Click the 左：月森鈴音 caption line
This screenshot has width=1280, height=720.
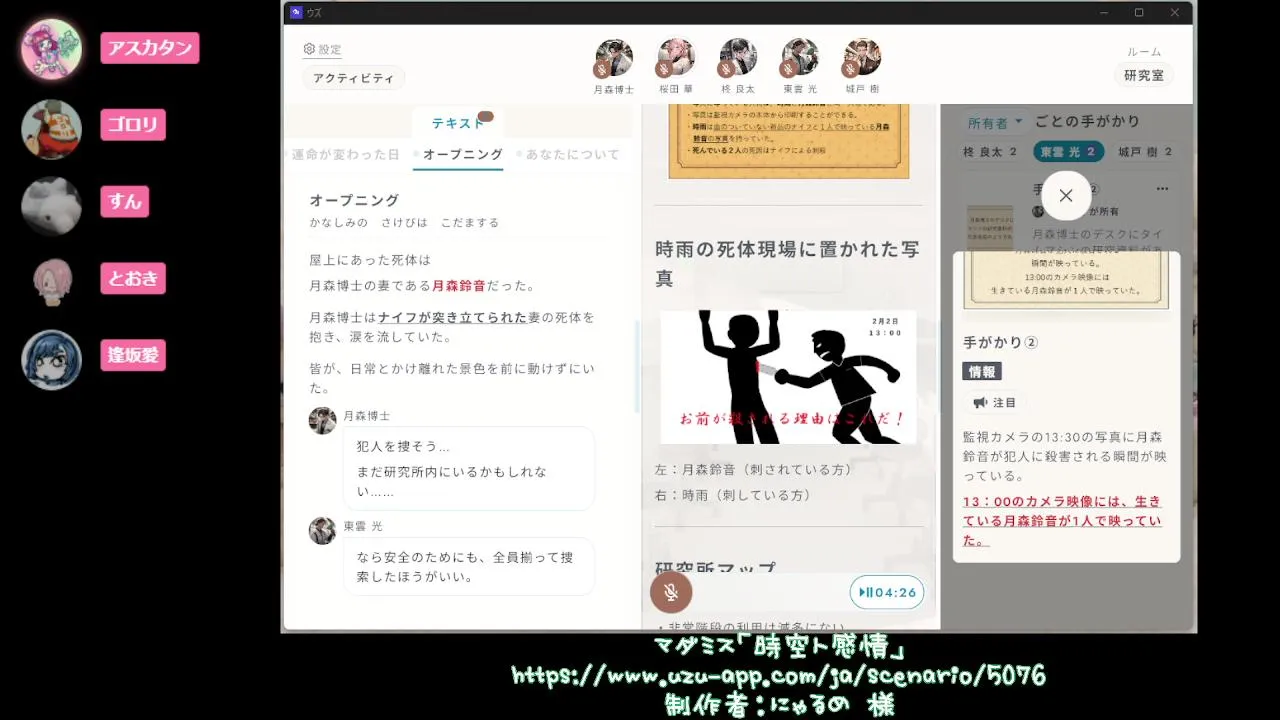pyautogui.click(x=753, y=469)
